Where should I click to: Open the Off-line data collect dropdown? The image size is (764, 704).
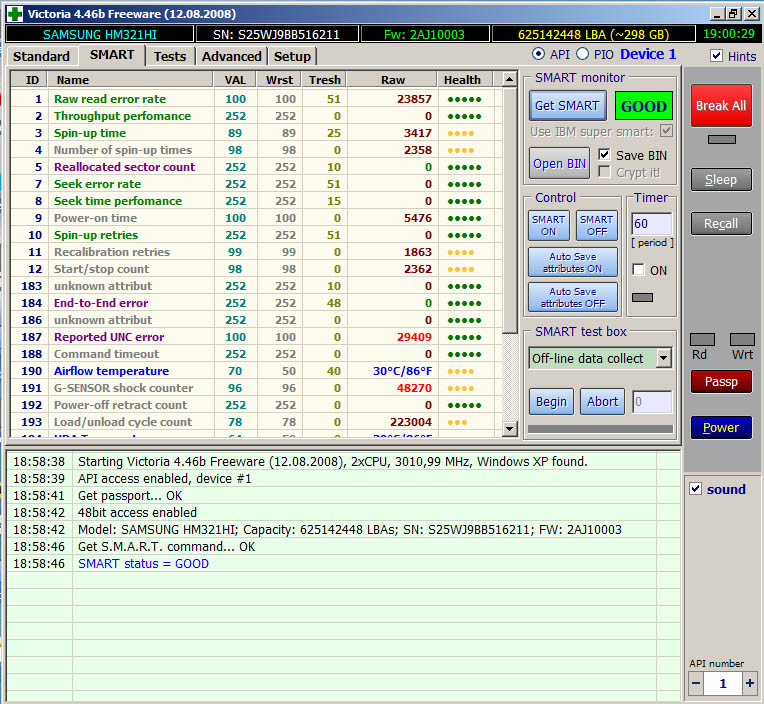click(663, 358)
